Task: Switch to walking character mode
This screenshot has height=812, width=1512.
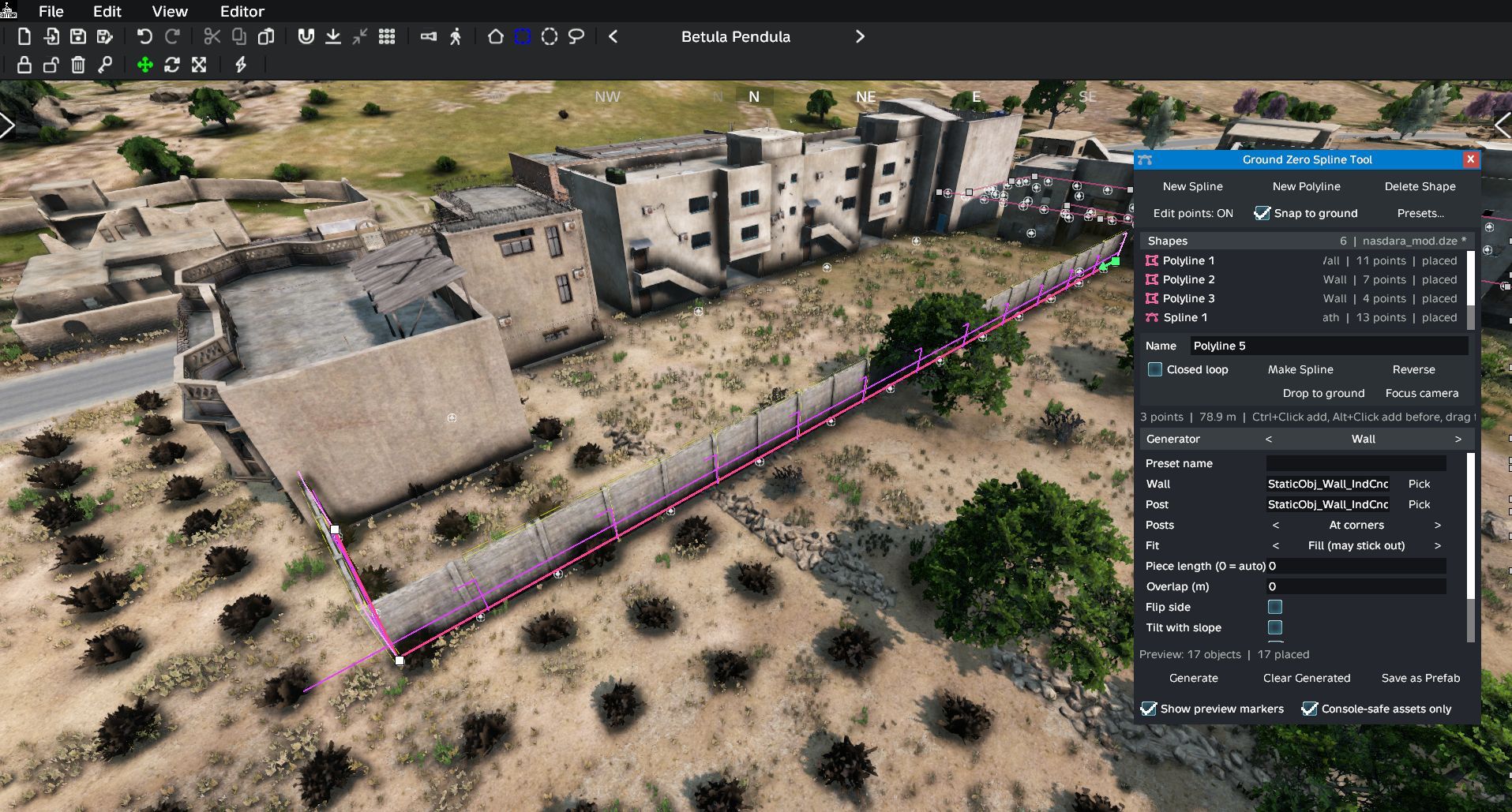Action: [x=456, y=36]
